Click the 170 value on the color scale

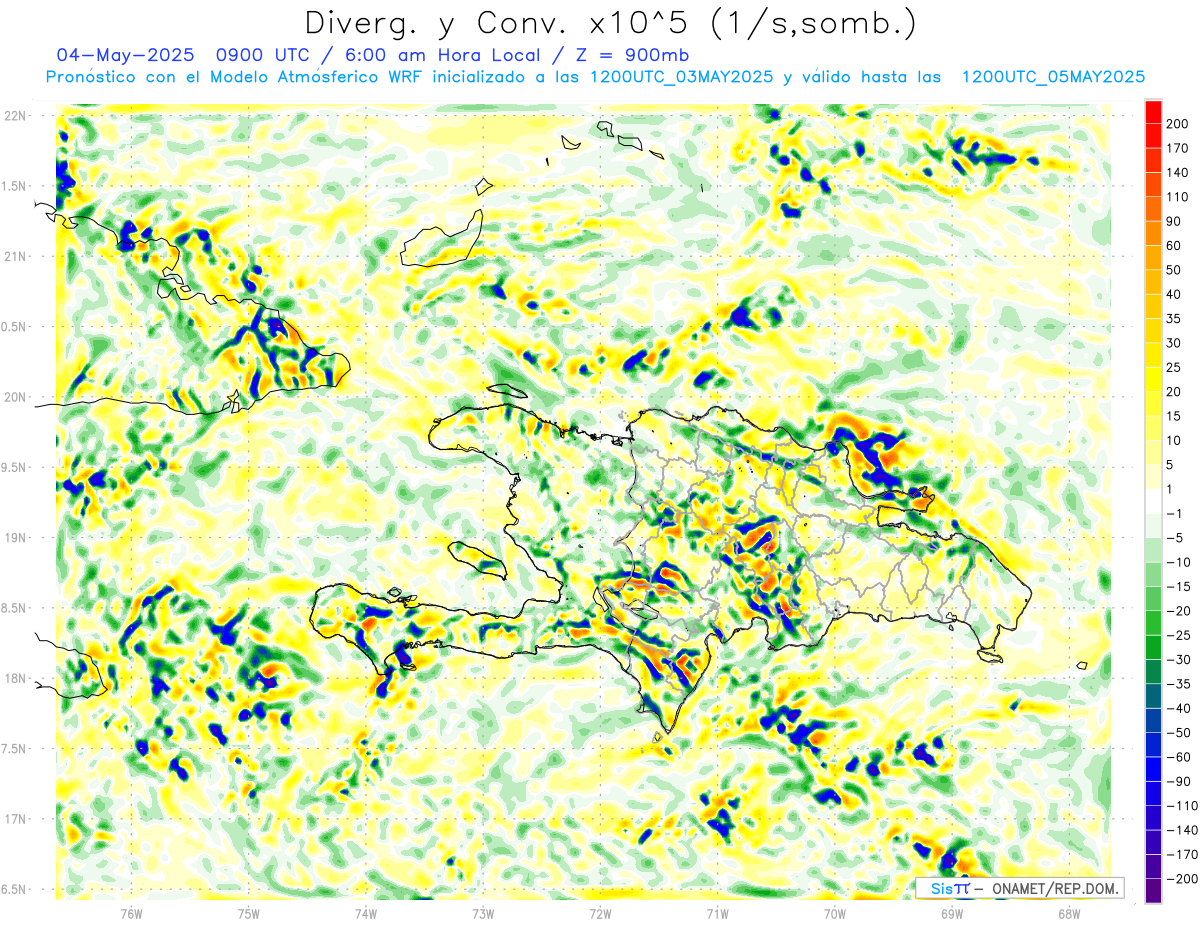coord(1179,148)
